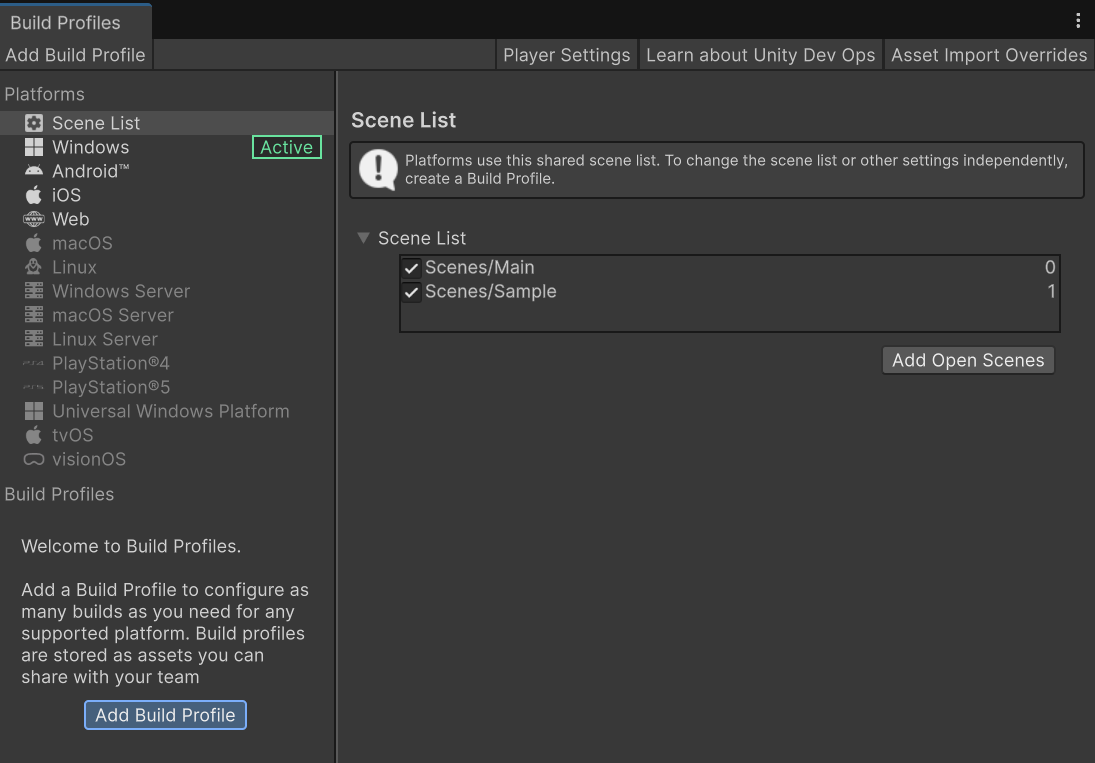This screenshot has height=763, width=1095.
Task: Open Learn about Unity Dev Ops
Action: [760, 55]
